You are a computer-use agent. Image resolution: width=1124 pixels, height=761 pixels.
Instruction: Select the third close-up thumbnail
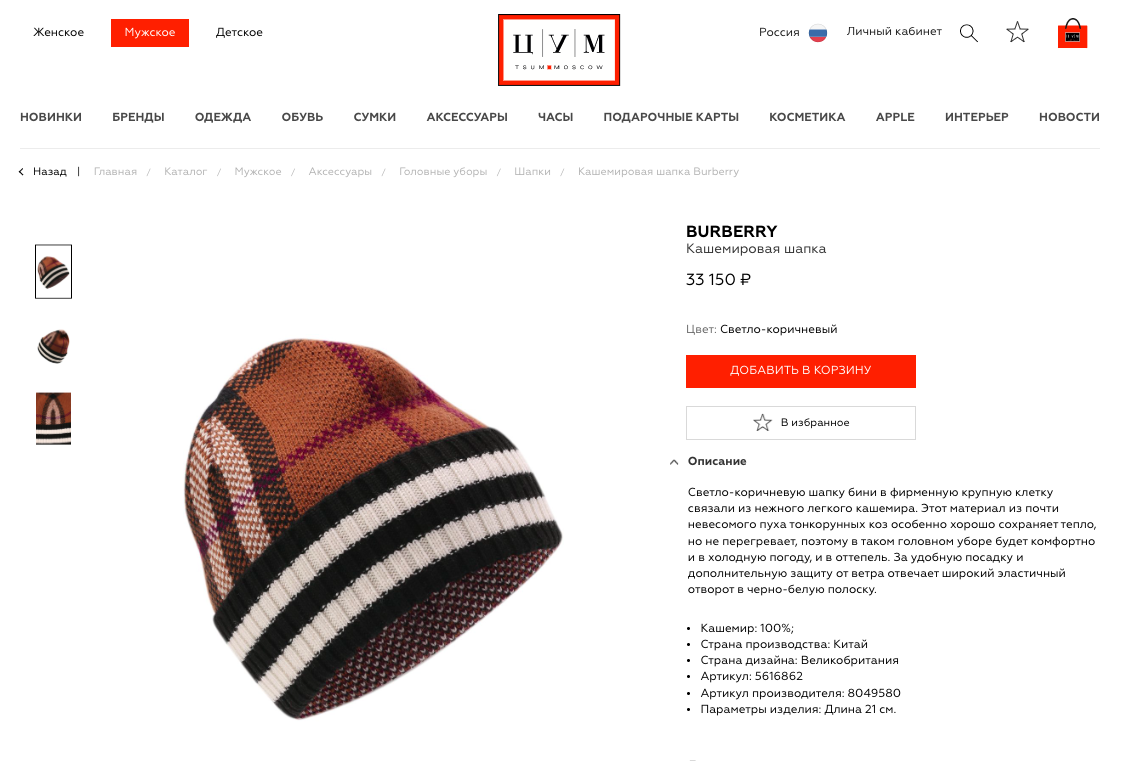54,418
